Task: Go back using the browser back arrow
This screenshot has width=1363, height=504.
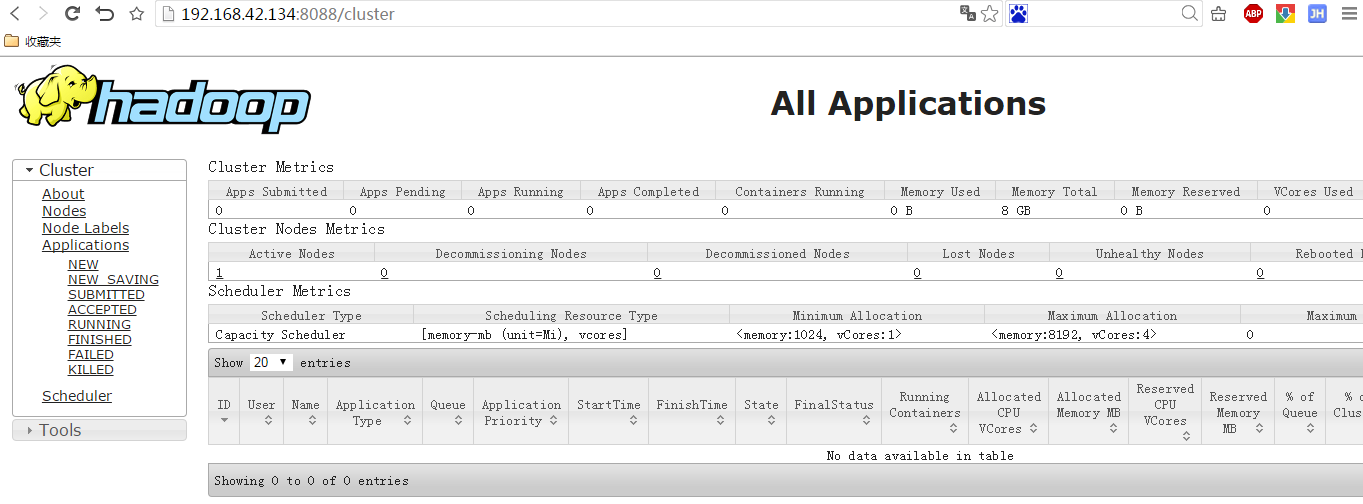Action: 14,14
